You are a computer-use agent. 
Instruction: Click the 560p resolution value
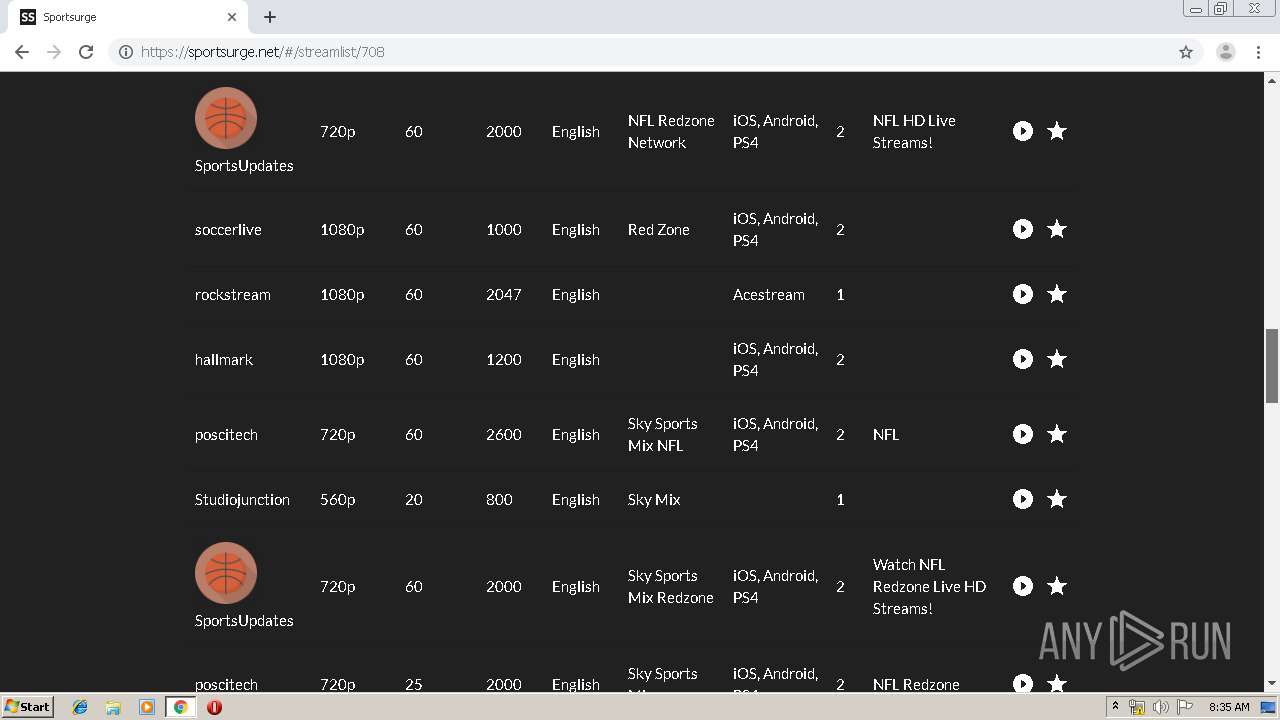pos(338,499)
